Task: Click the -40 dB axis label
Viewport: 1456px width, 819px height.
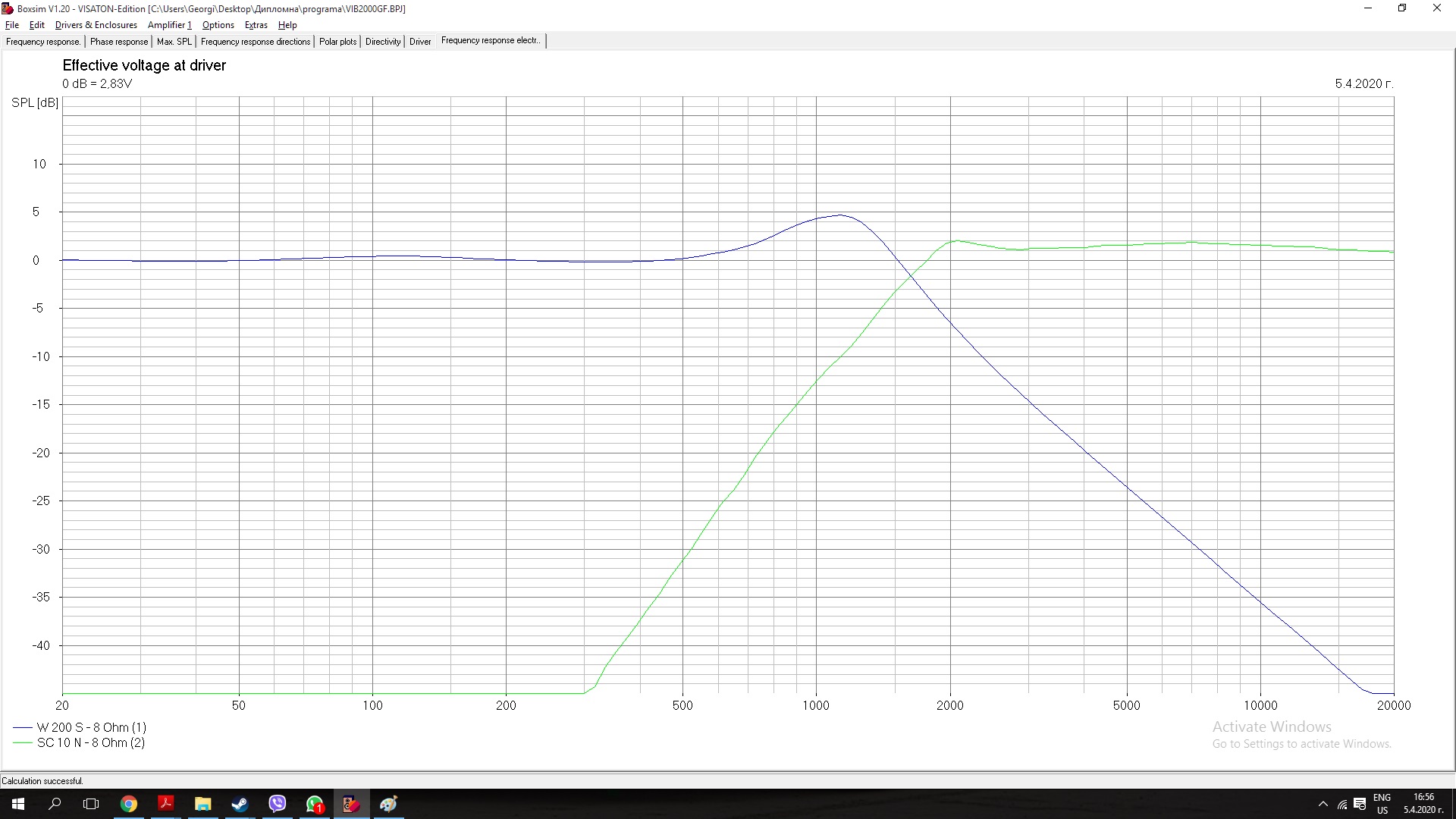Action: (x=41, y=645)
